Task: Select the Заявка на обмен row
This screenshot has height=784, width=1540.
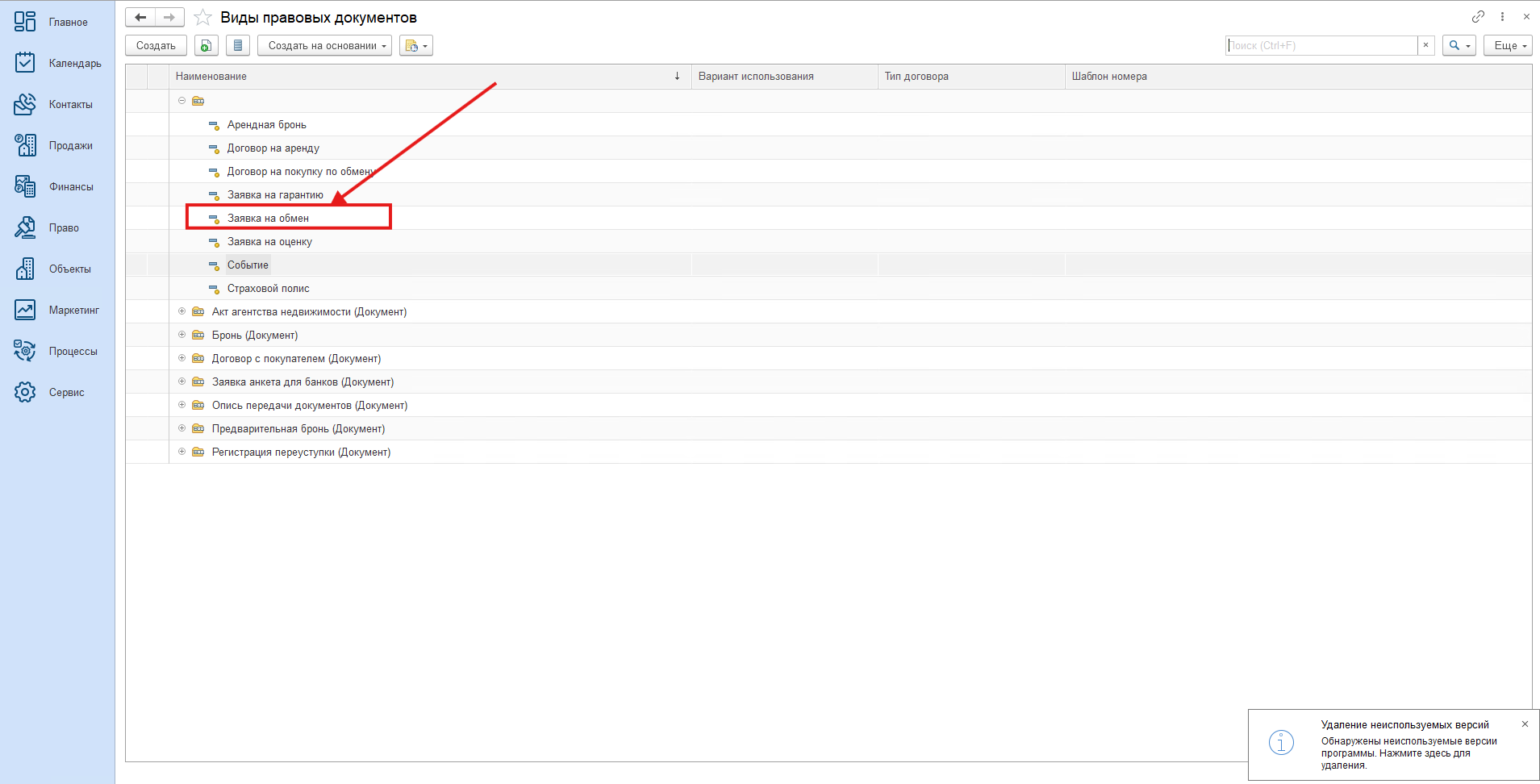Action: pyautogui.click(x=268, y=218)
